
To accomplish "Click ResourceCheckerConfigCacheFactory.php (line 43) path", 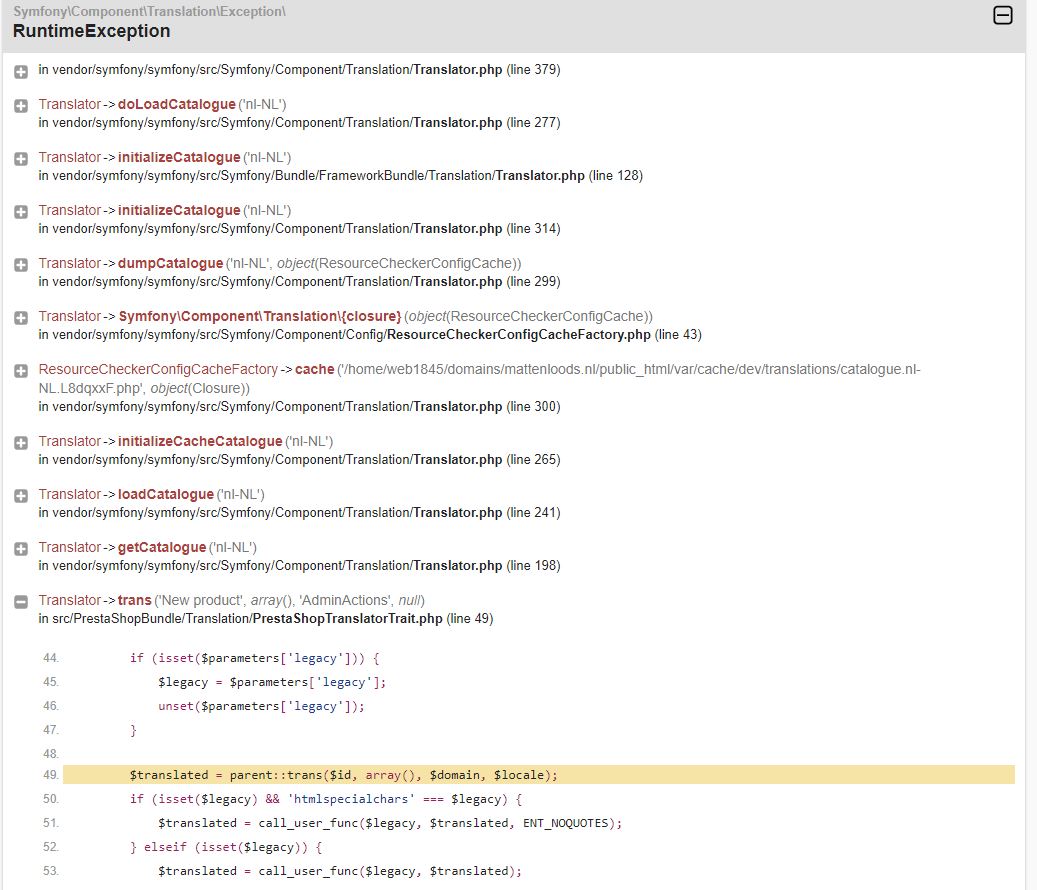I will pyautogui.click(x=370, y=334).
